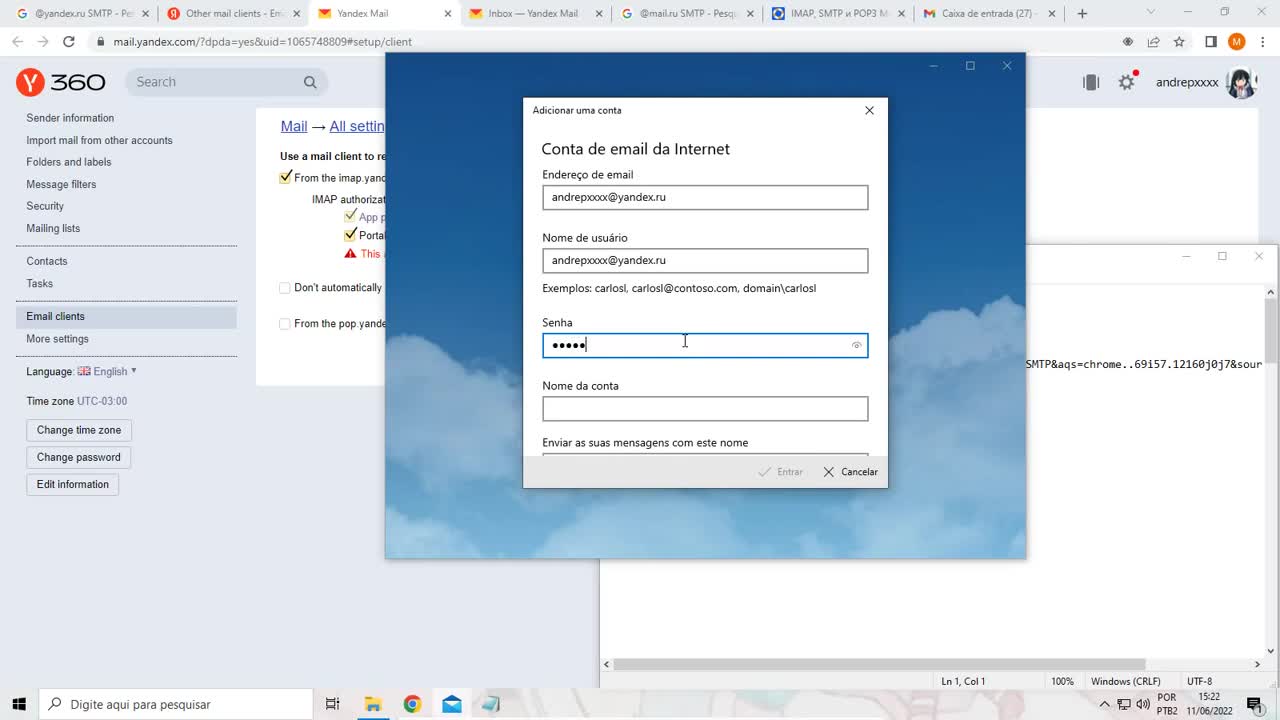Screen dimensions: 1280x720
Task: Open the Chrome profile M avatar
Action: click(1236, 42)
